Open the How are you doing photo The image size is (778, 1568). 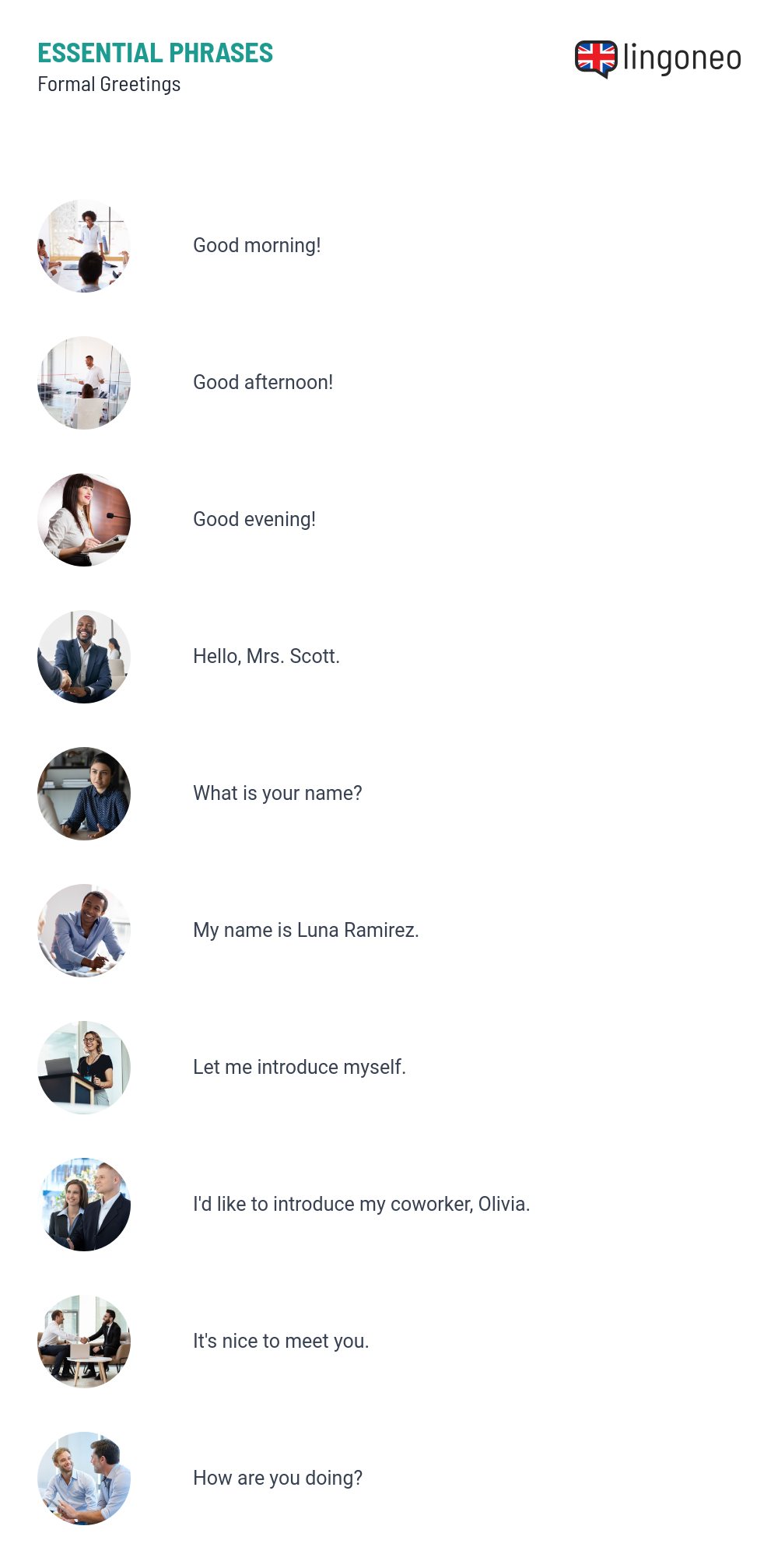click(84, 1479)
